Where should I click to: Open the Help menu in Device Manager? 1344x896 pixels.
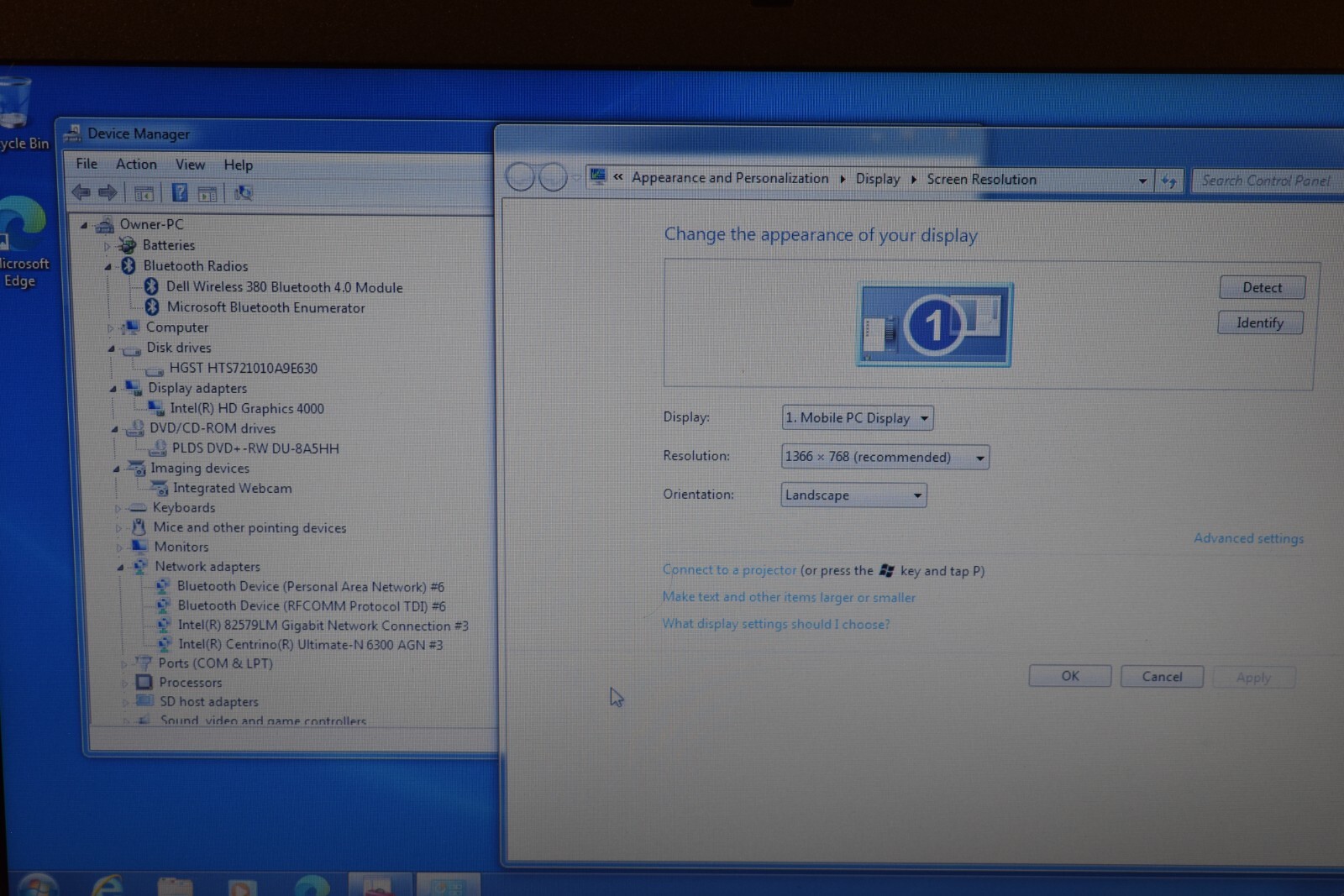pos(238,165)
